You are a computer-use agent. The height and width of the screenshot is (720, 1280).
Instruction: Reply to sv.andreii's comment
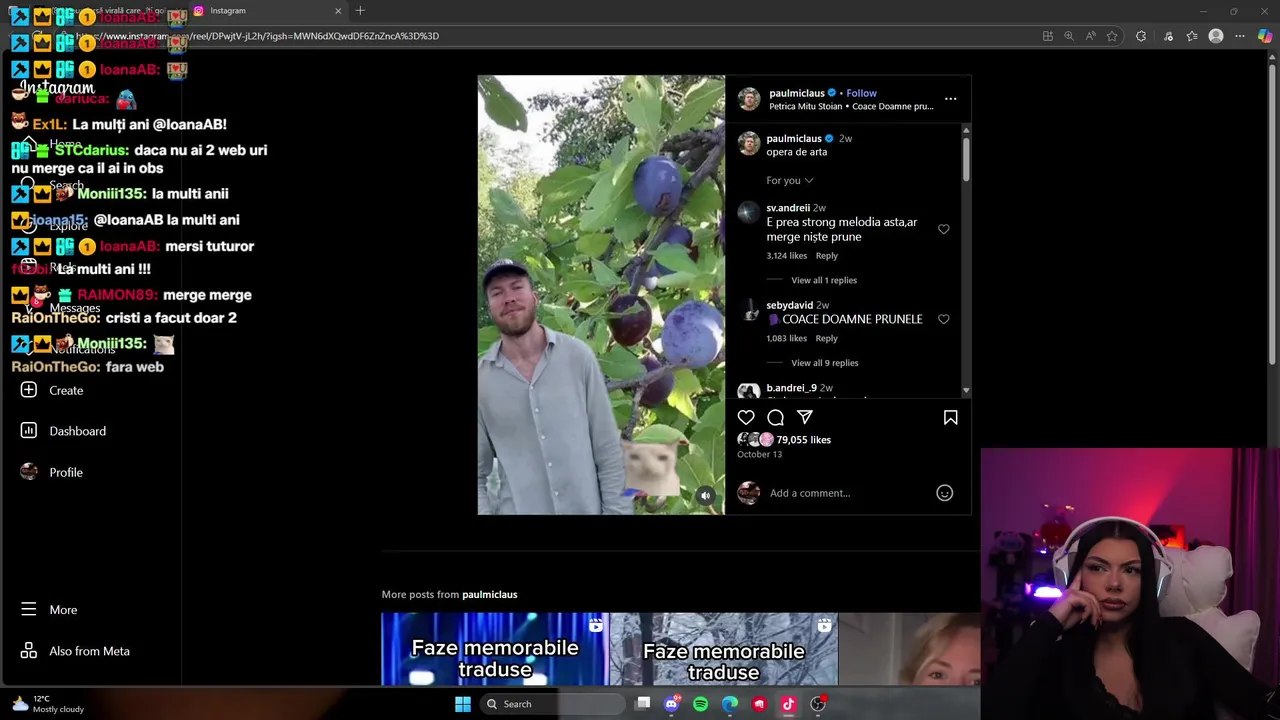click(826, 256)
